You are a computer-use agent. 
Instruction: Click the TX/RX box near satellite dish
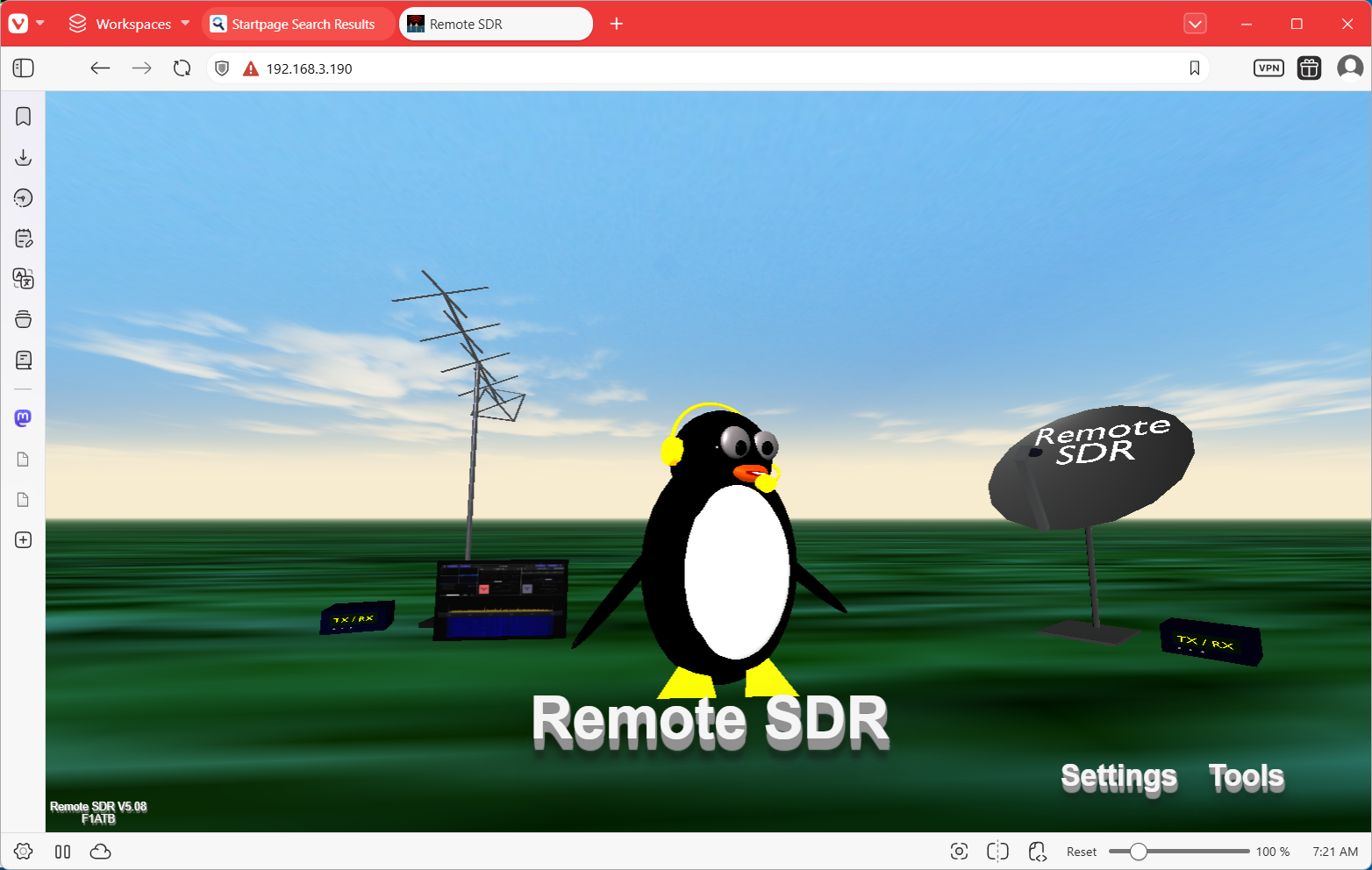(x=1211, y=642)
